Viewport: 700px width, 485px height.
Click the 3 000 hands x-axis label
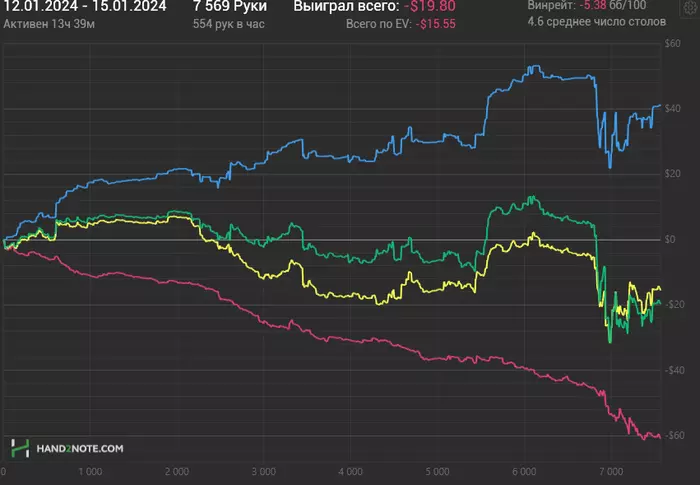[263, 472]
